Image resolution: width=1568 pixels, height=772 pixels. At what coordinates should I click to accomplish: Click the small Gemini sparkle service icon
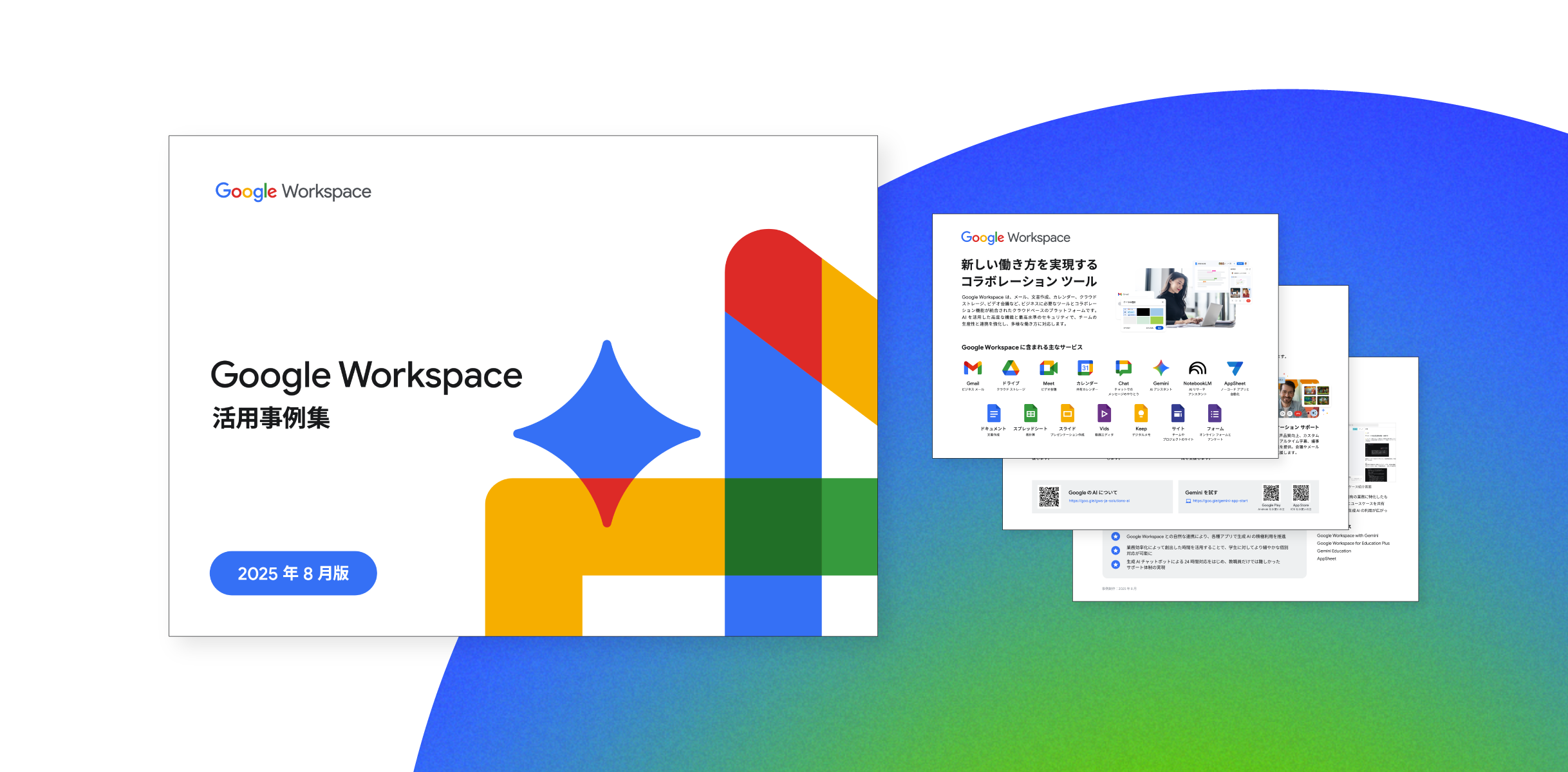pyautogui.click(x=1161, y=367)
